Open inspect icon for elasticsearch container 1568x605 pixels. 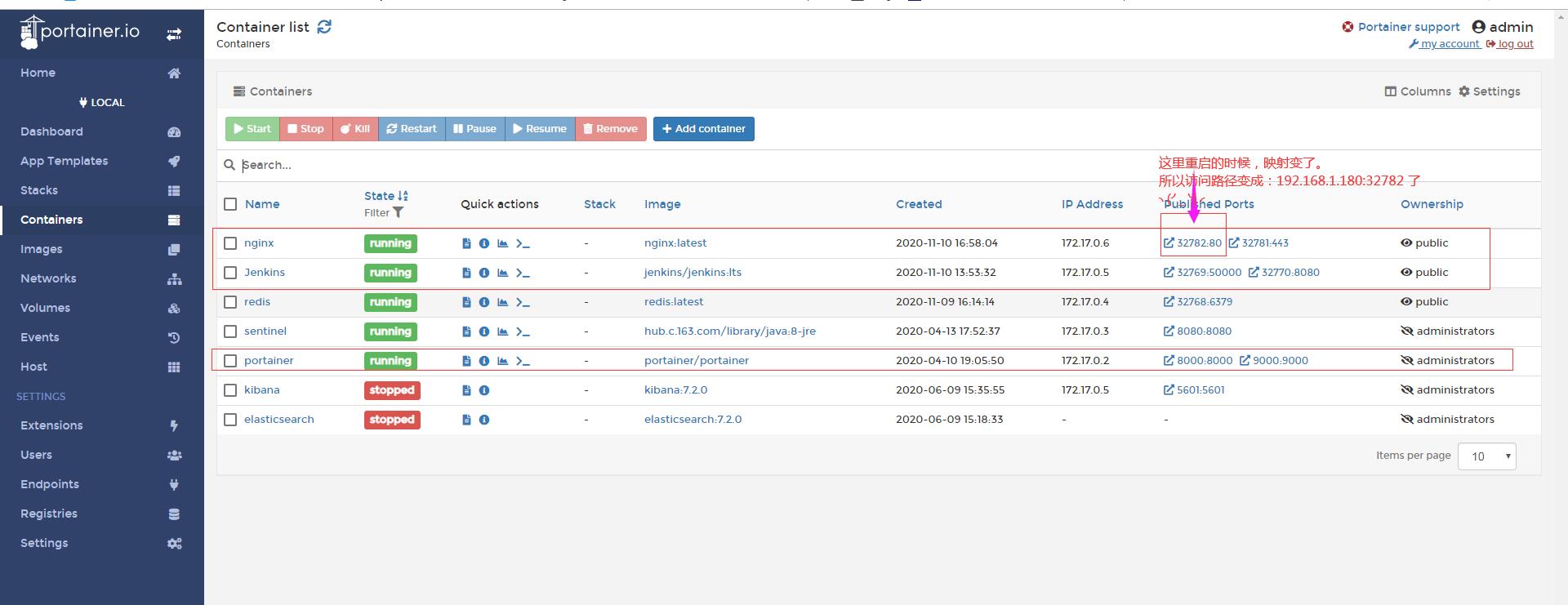tap(484, 420)
